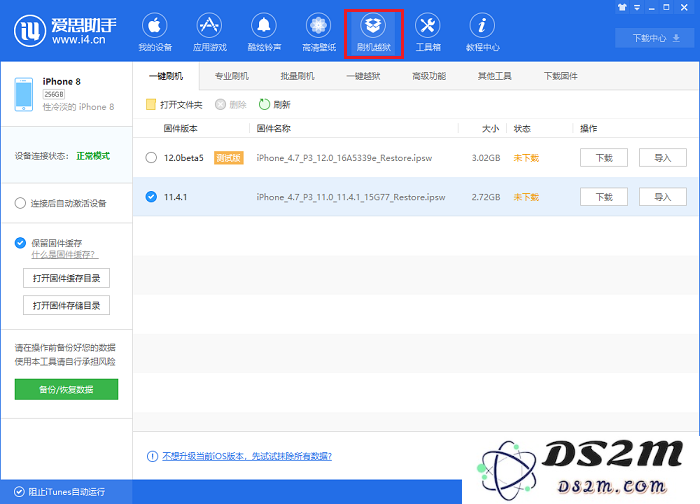Viewport: 700px width, 504px height.
Task: Click the info icon beside the bottom link
Action: [x=152, y=456]
